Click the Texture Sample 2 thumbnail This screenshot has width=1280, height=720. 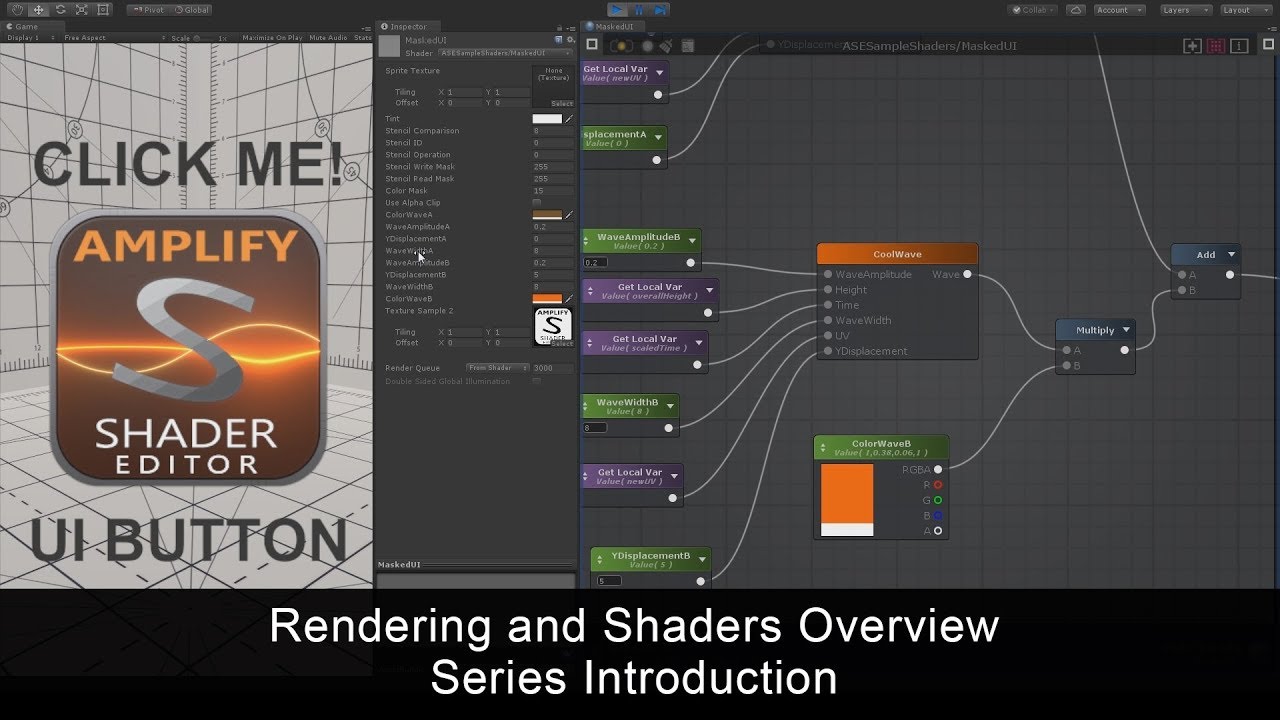click(553, 326)
